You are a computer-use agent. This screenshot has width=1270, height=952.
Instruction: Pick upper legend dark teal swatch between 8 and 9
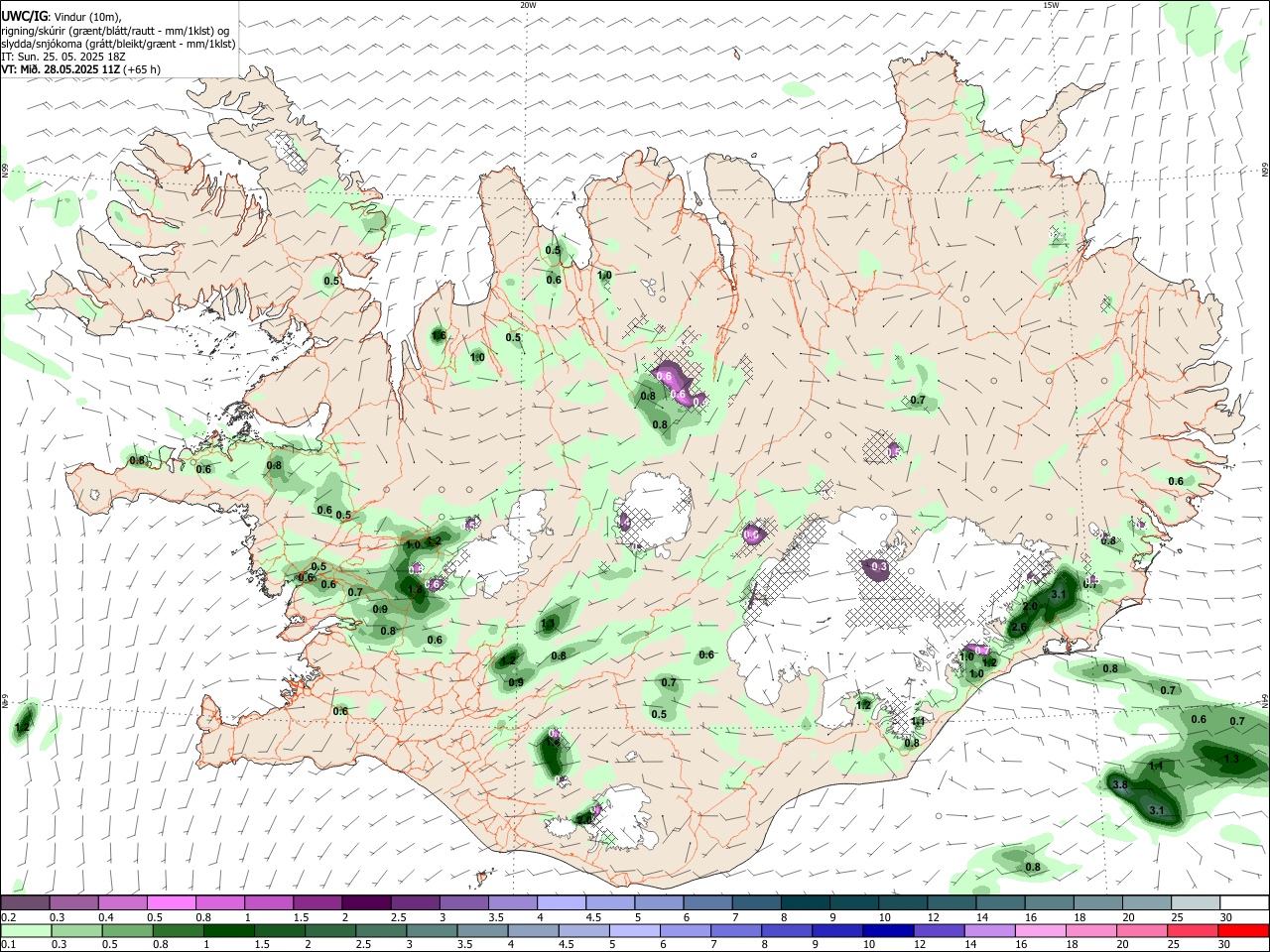[x=803, y=903]
